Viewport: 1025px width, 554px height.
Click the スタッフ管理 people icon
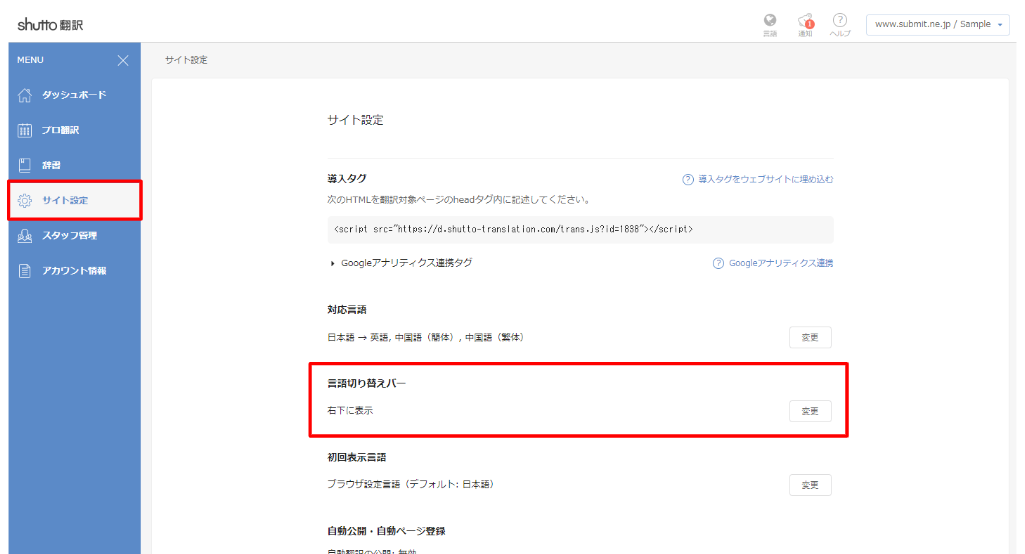(25, 235)
